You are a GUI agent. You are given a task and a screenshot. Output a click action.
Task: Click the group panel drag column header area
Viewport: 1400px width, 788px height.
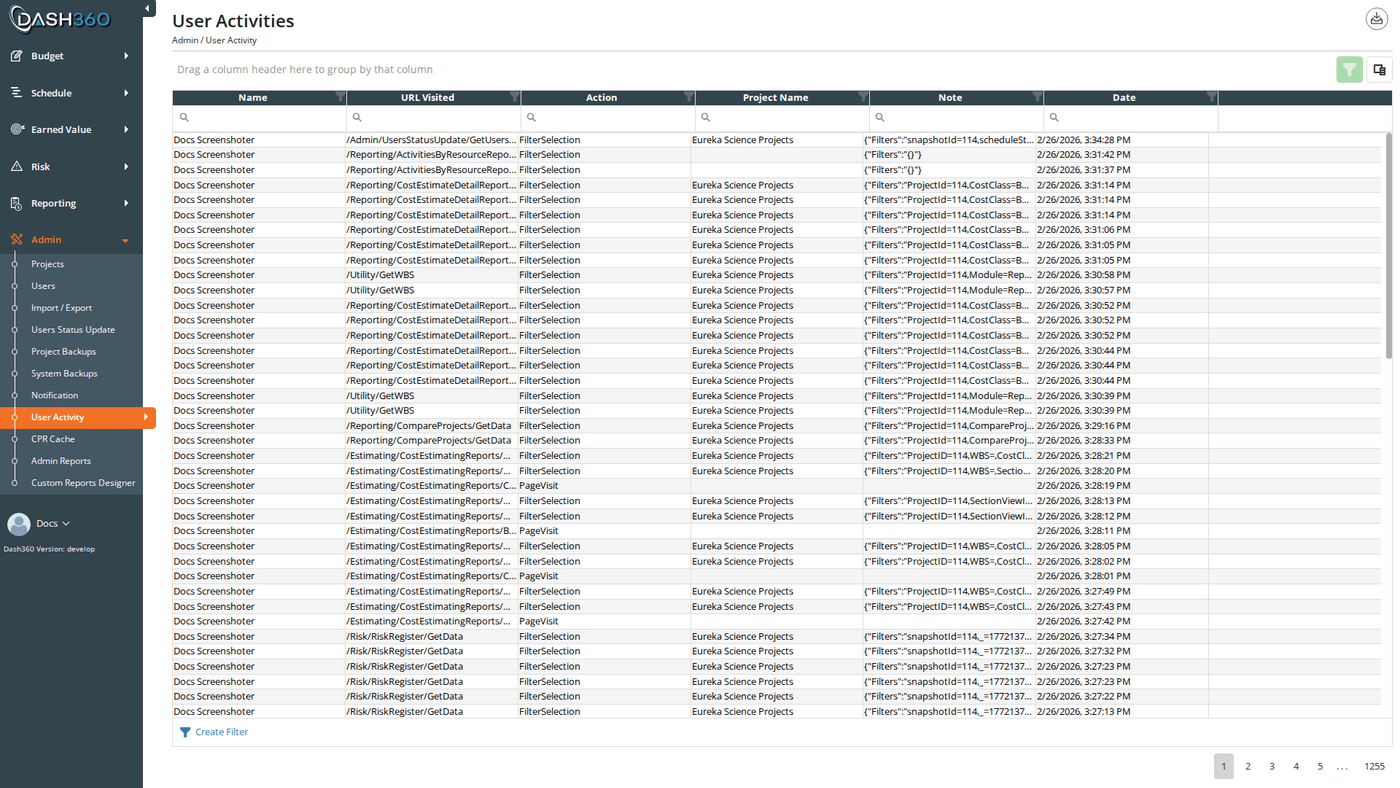click(305, 70)
